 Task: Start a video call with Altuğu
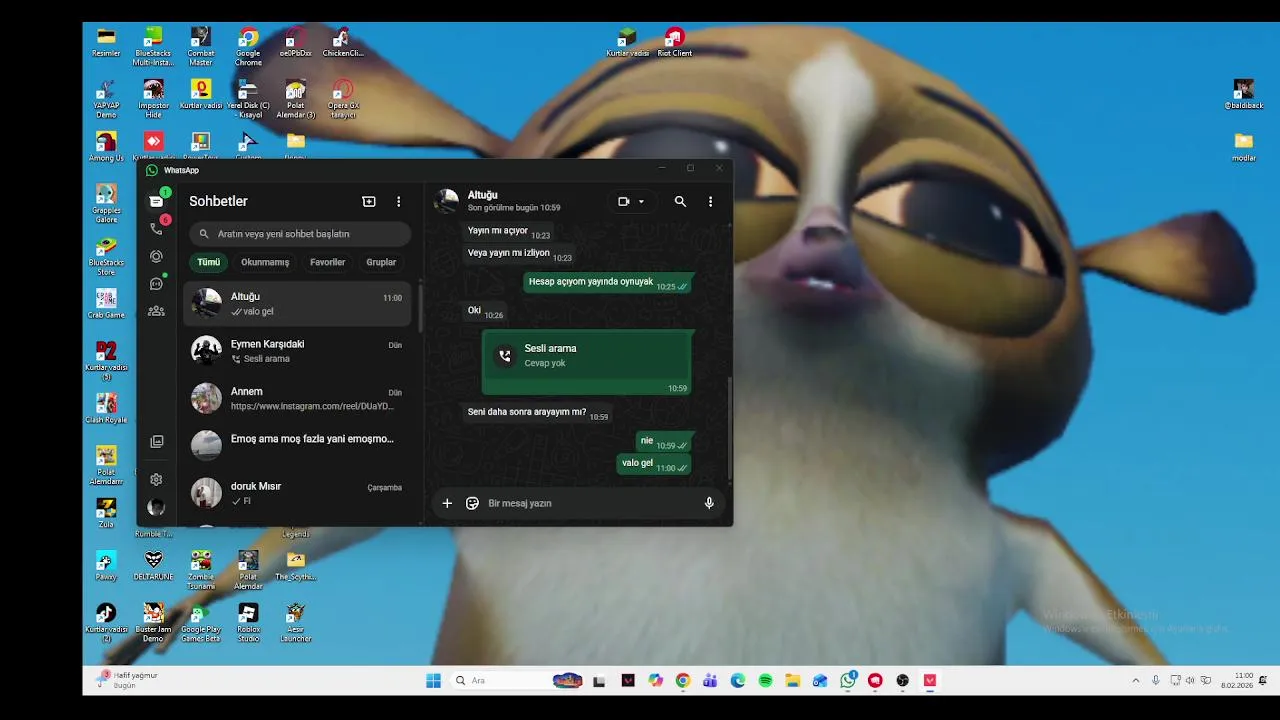[x=624, y=201]
